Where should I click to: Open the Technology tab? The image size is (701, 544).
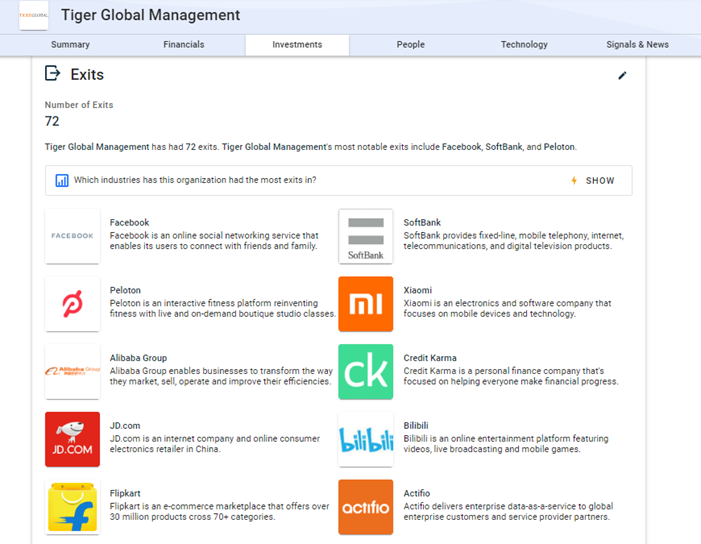pos(524,45)
